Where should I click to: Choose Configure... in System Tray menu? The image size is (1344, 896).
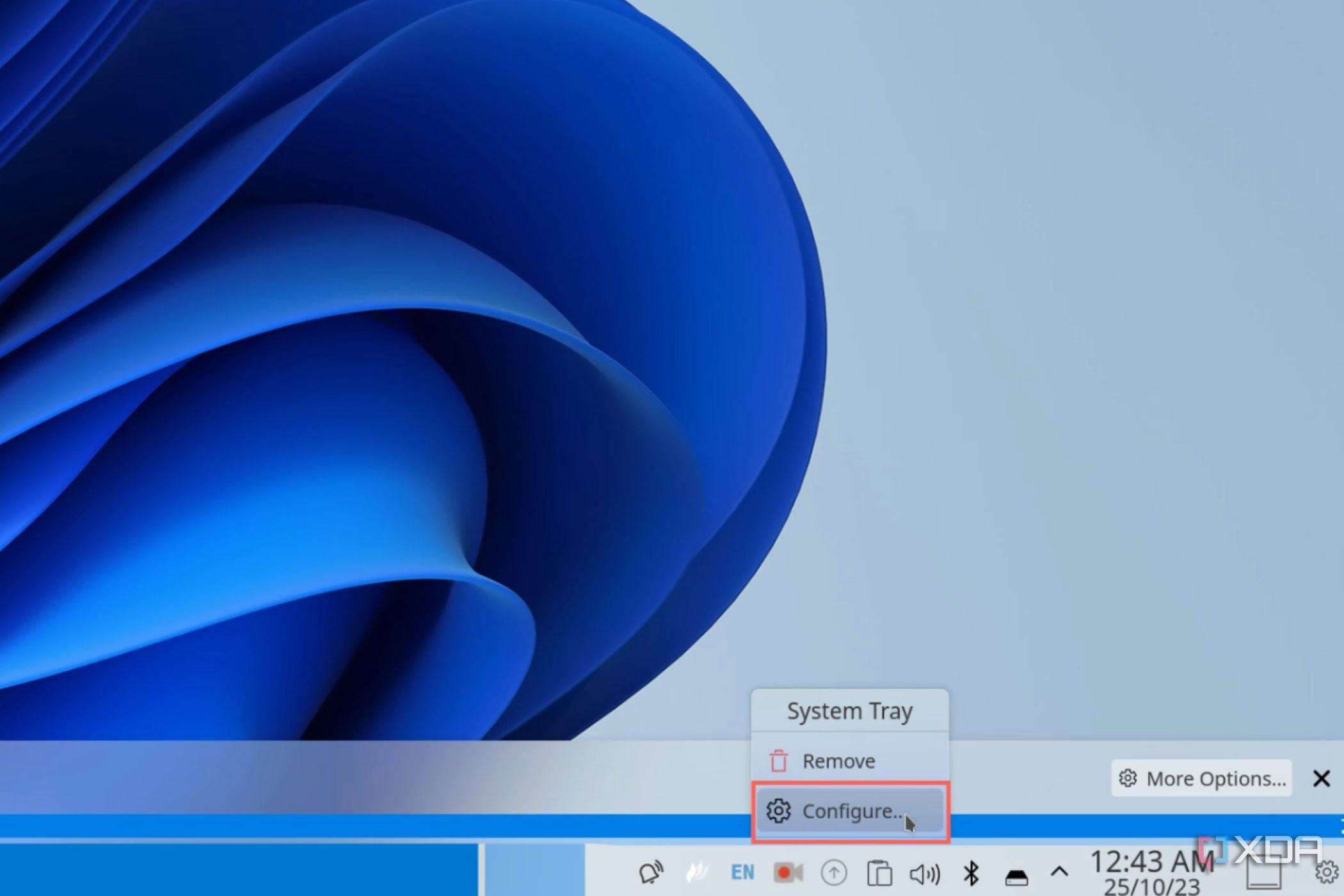tap(850, 811)
